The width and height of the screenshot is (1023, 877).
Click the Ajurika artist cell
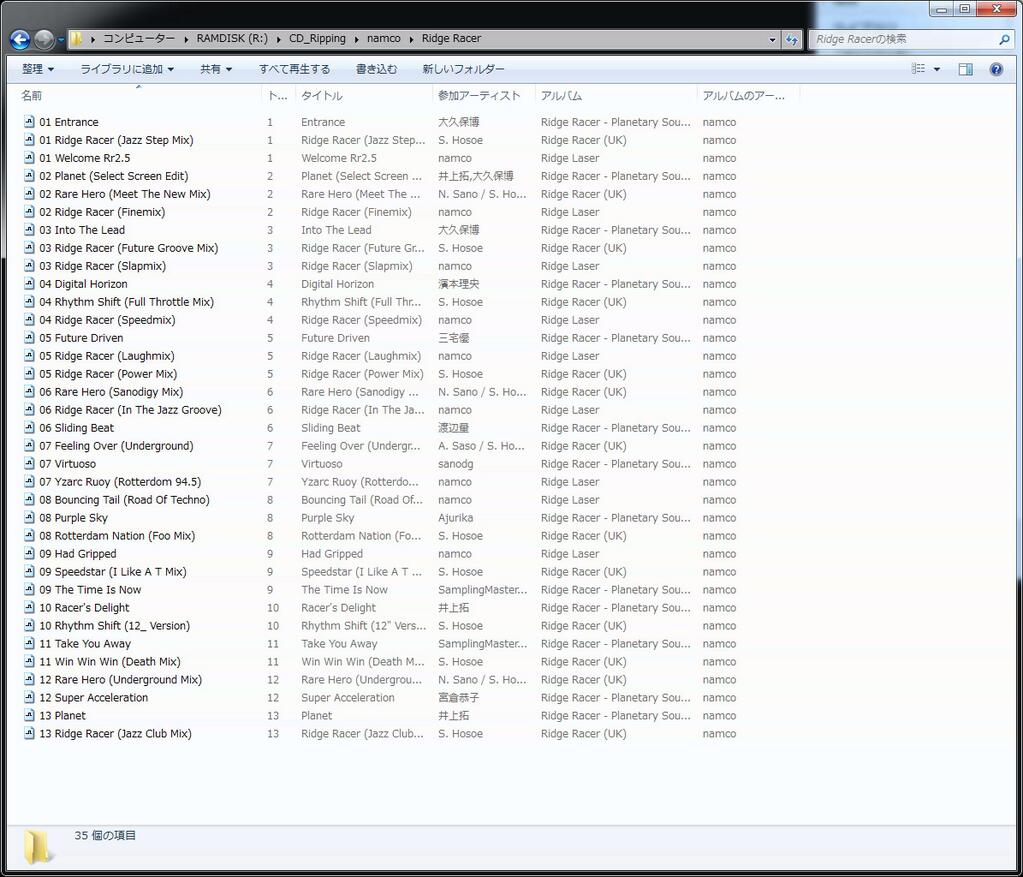pyautogui.click(x=455, y=517)
